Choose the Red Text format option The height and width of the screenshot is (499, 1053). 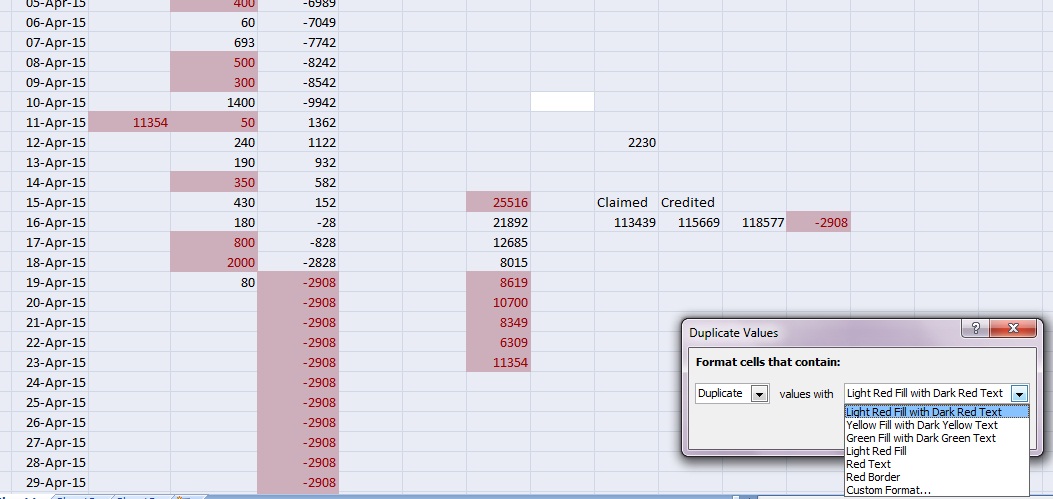tap(868, 464)
